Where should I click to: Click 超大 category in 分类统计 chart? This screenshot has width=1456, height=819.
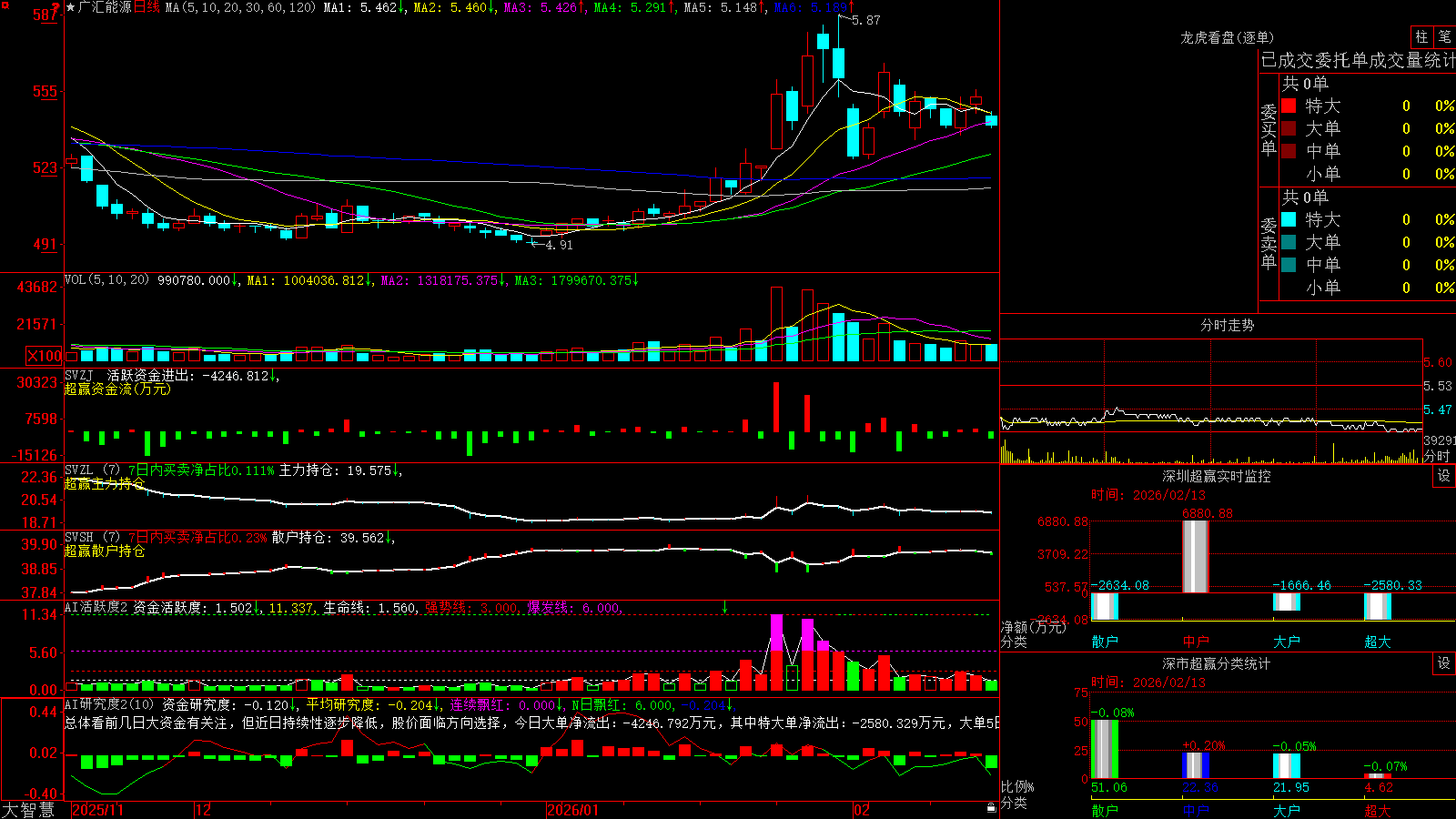[1378, 810]
